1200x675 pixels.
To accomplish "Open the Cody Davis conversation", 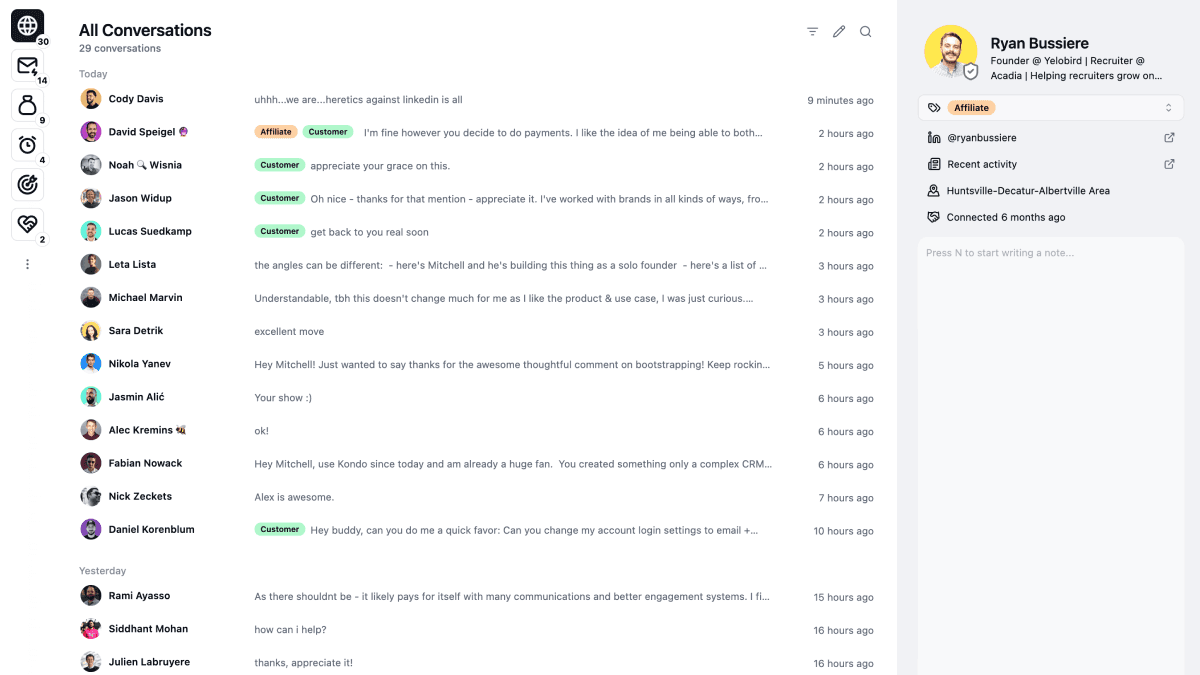I will (x=400, y=99).
